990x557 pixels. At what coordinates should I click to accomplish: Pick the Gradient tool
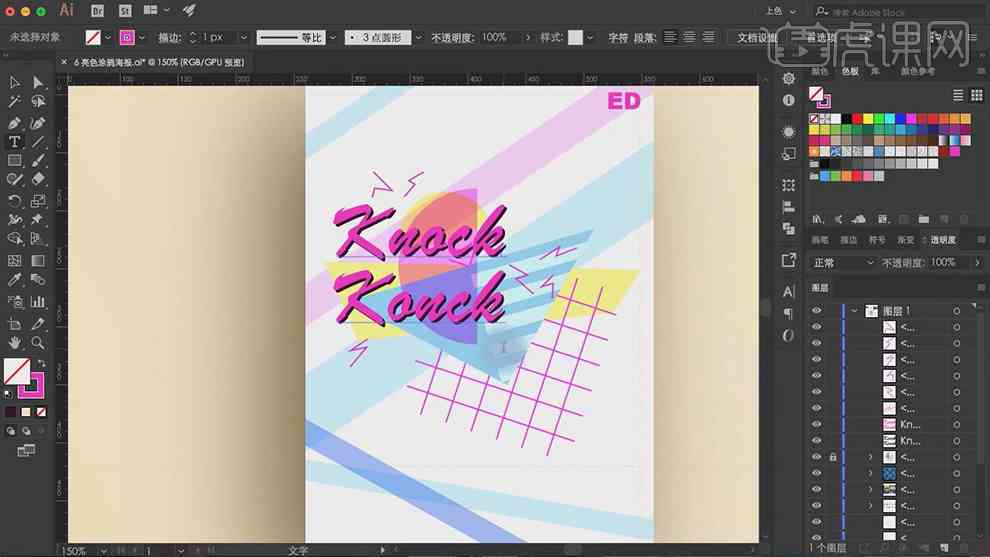[x=38, y=260]
